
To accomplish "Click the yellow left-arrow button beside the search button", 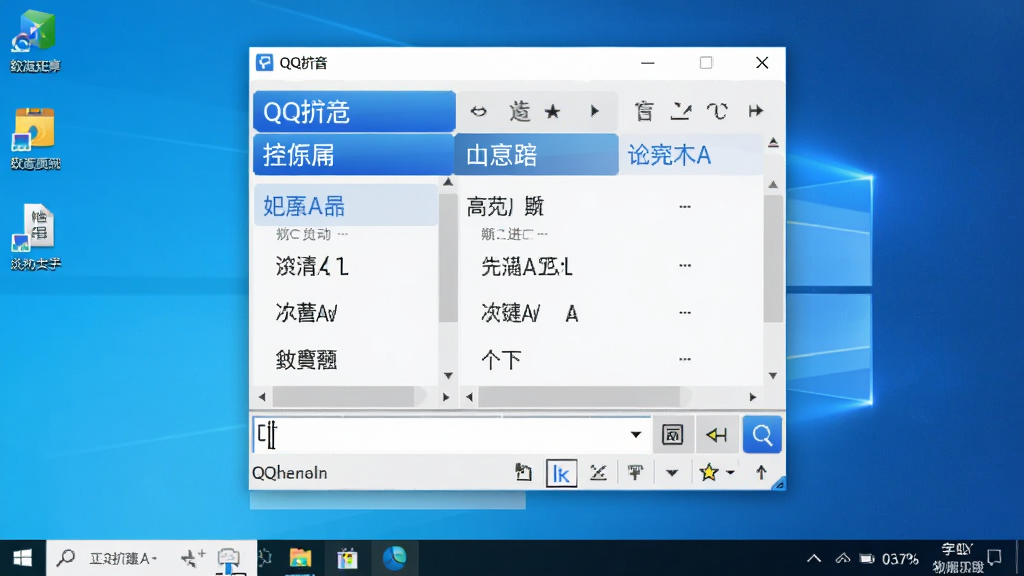I will pyautogui.click(x=717, y=435).
